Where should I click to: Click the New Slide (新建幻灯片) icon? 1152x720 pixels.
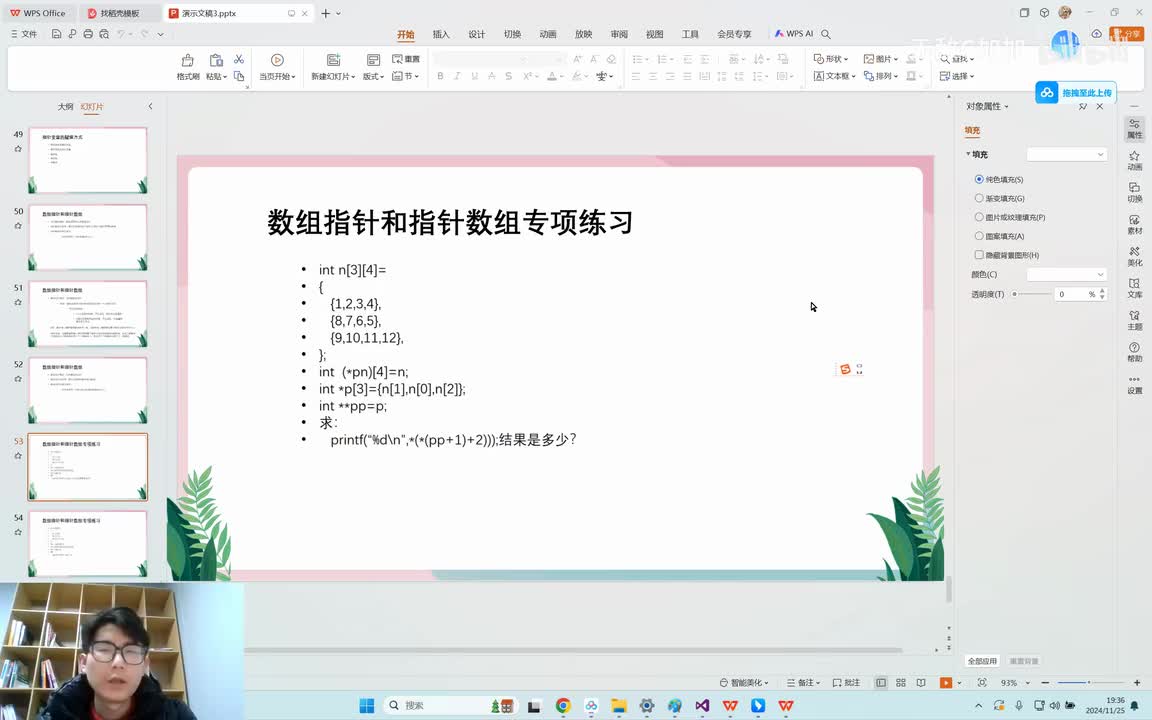click(x=333, y=60)
